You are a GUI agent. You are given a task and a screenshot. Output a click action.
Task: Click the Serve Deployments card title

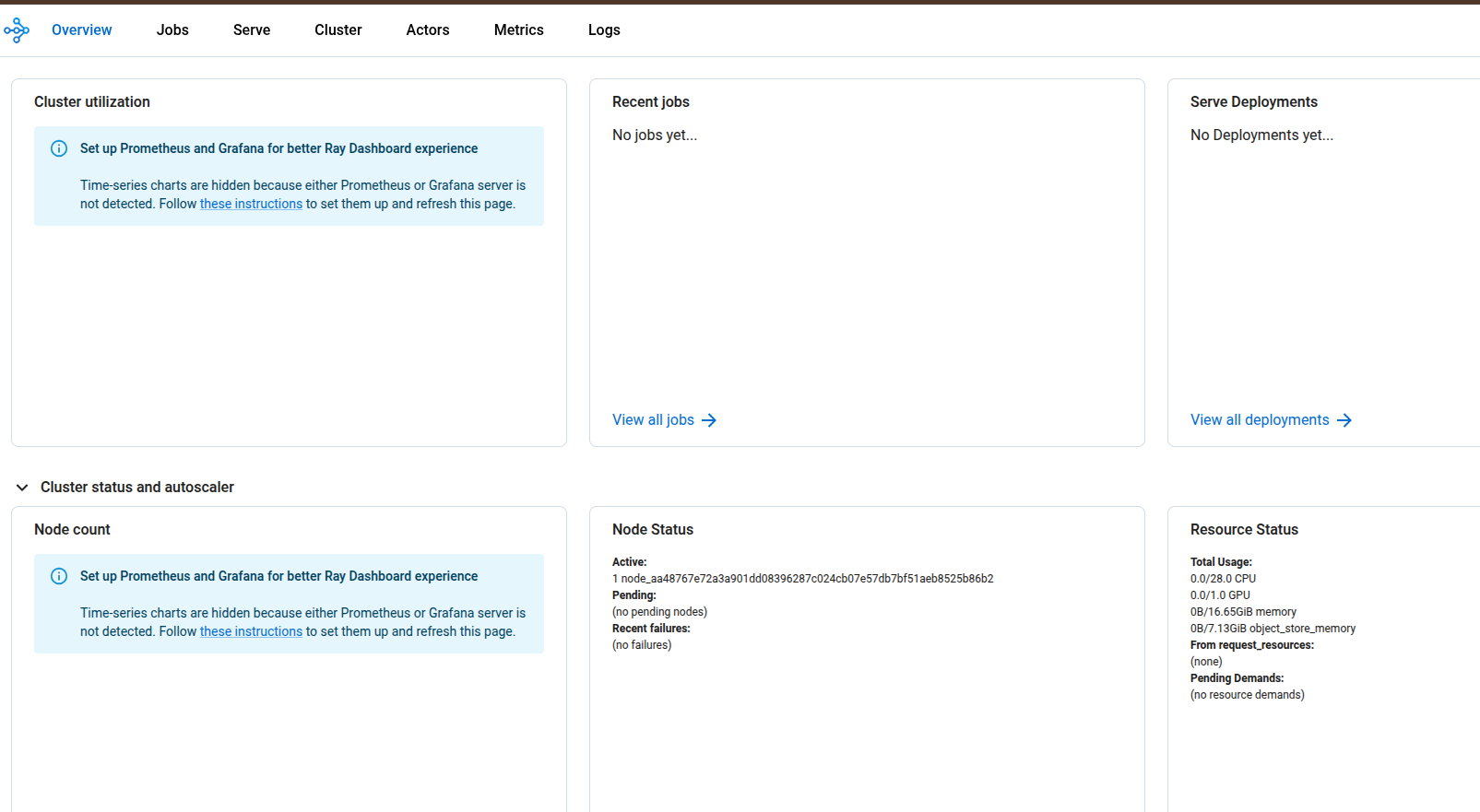pyautogui.click(x=1253, y=102)
